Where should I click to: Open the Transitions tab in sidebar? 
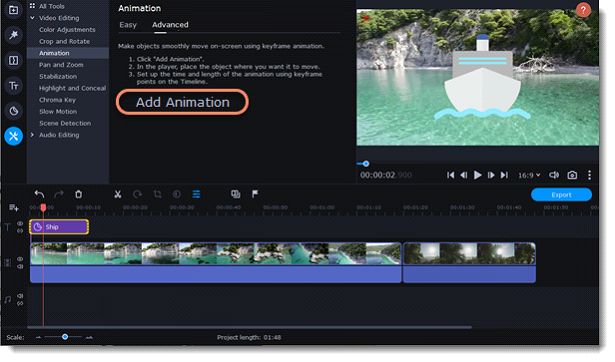(x=13, y=60)
